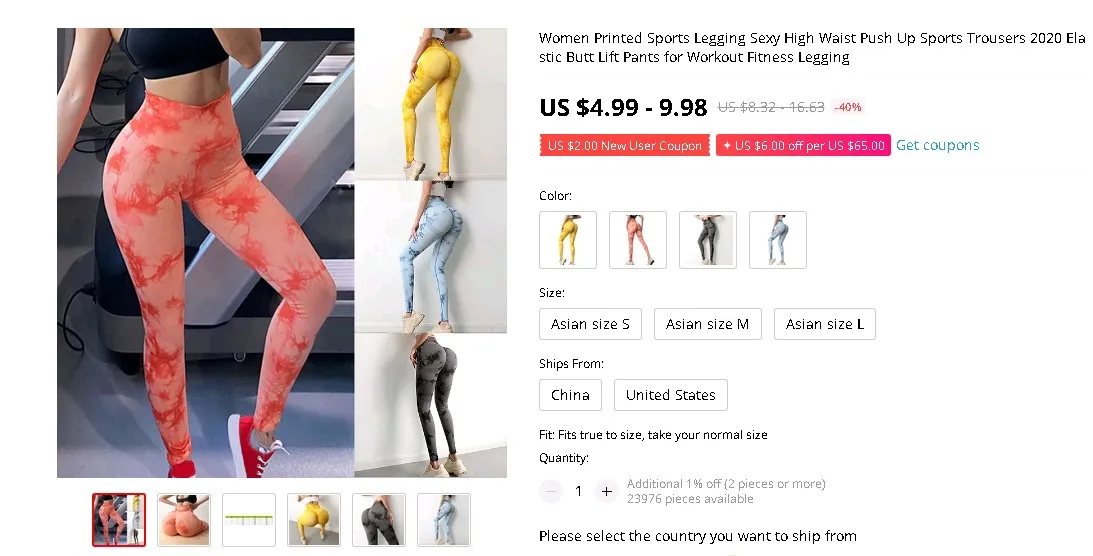
Task: Click the US $6.00 off per $65.00 coupon
Action: tap(803, 146)
